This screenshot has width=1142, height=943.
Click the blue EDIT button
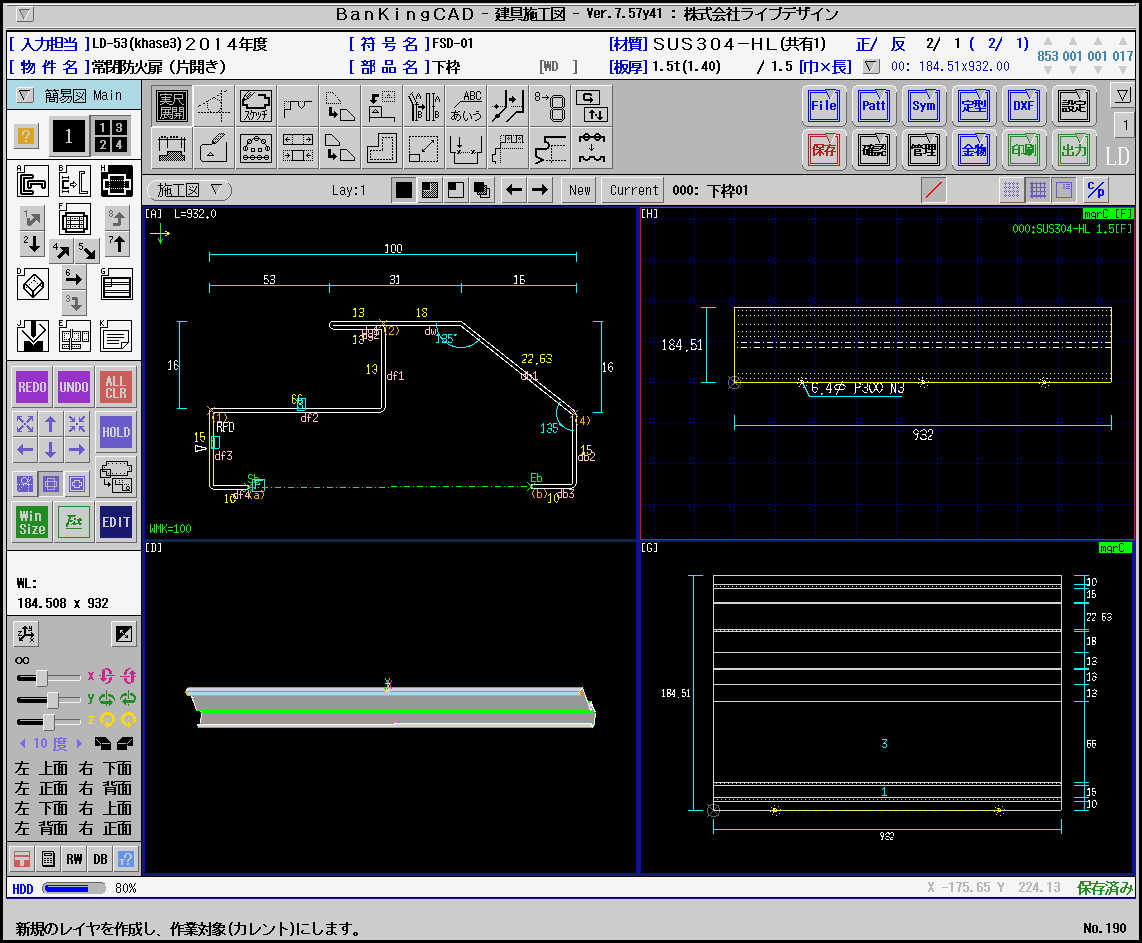pos(116,522)
